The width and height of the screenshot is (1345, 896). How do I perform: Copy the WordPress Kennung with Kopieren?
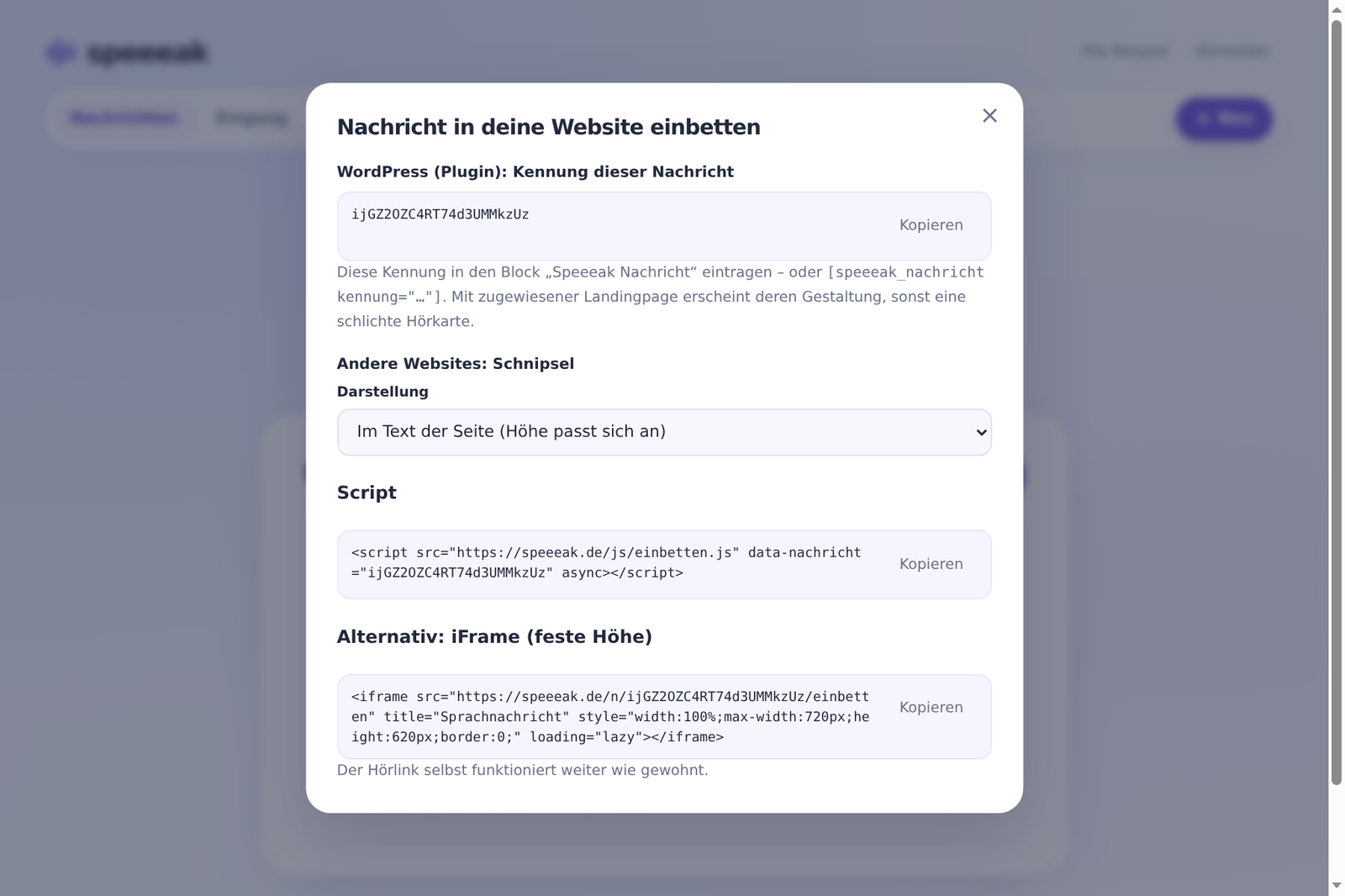(931, 225)
